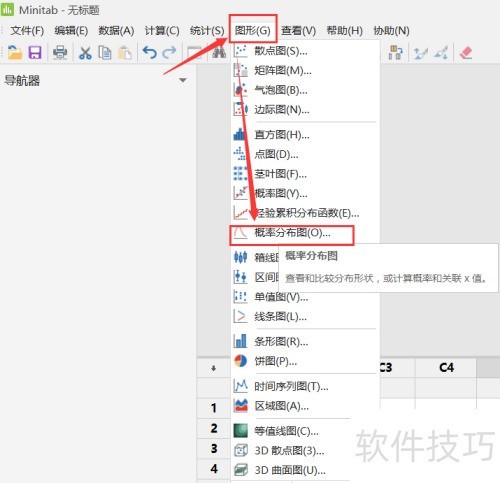Image resolution: width=500 pixels, height=483 pixels.
Task: Click the boxplot icon beside 箱线图
Action: click(240, 257)
